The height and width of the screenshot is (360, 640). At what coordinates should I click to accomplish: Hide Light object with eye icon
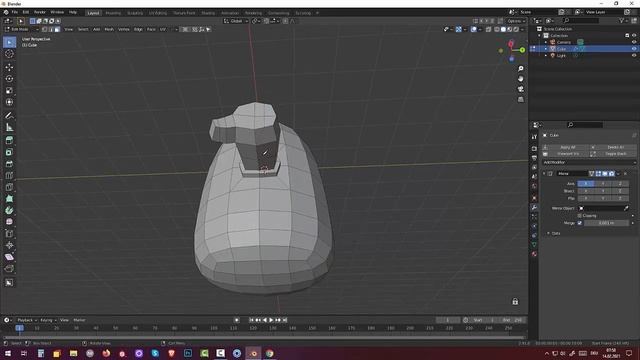pos(634,55)
